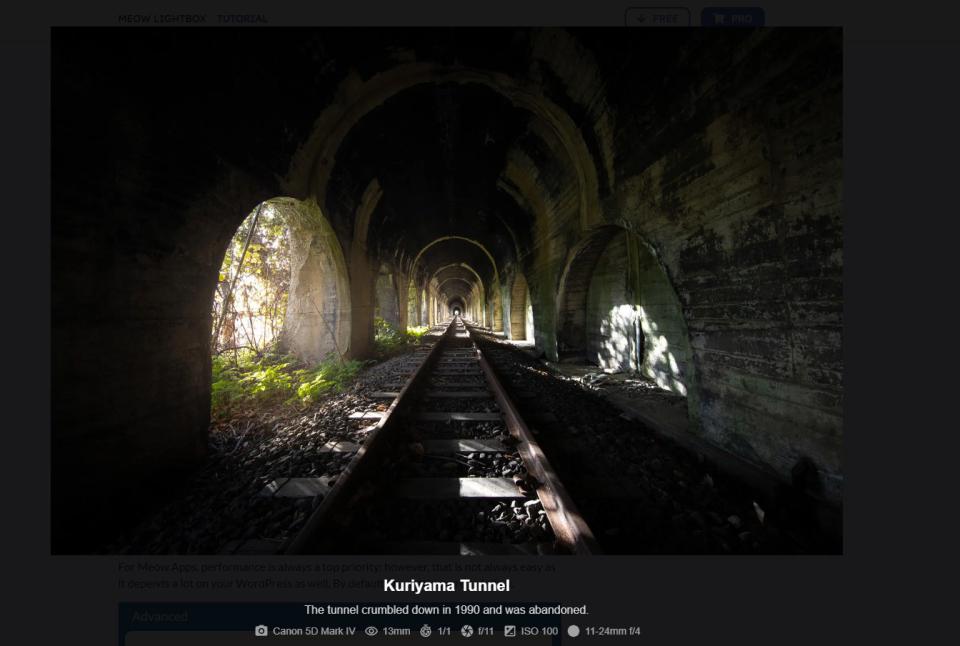Open the Tutorial menu item
960x646 pixels.
coord(242,18)
